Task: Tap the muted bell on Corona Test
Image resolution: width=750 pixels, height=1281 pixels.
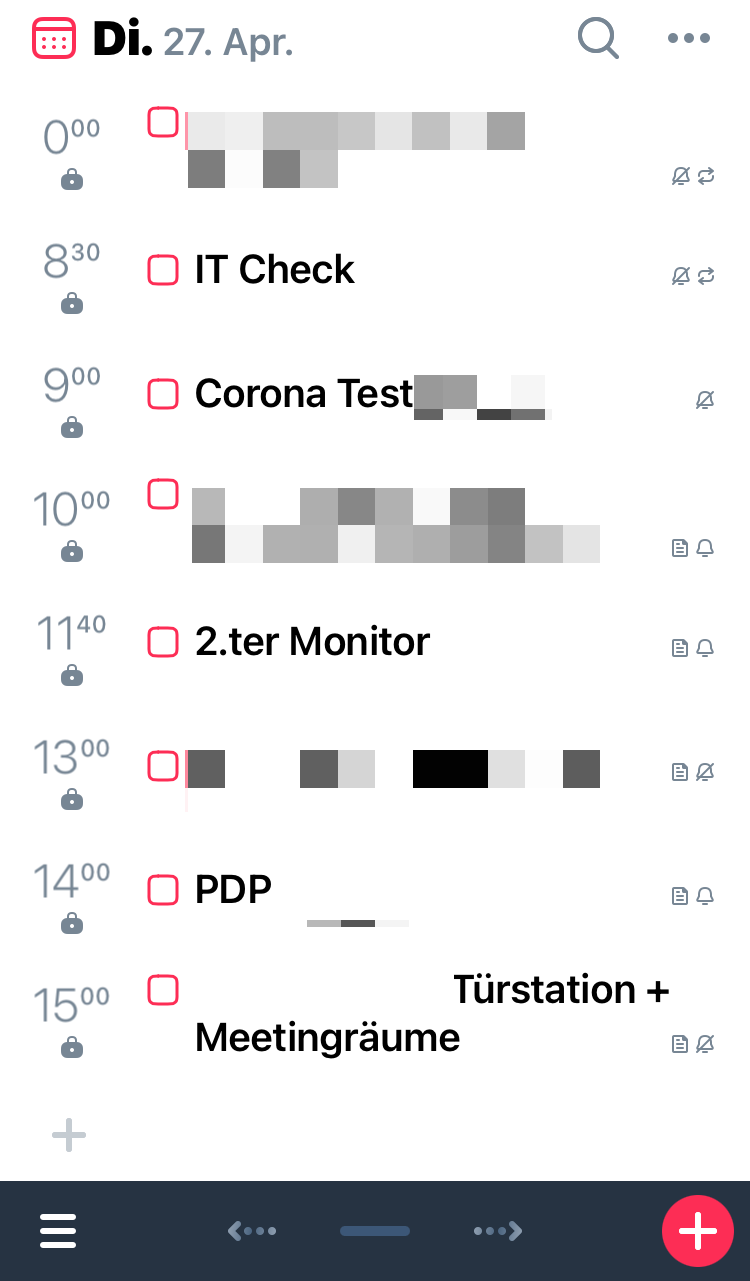Action: pos(705,401)
